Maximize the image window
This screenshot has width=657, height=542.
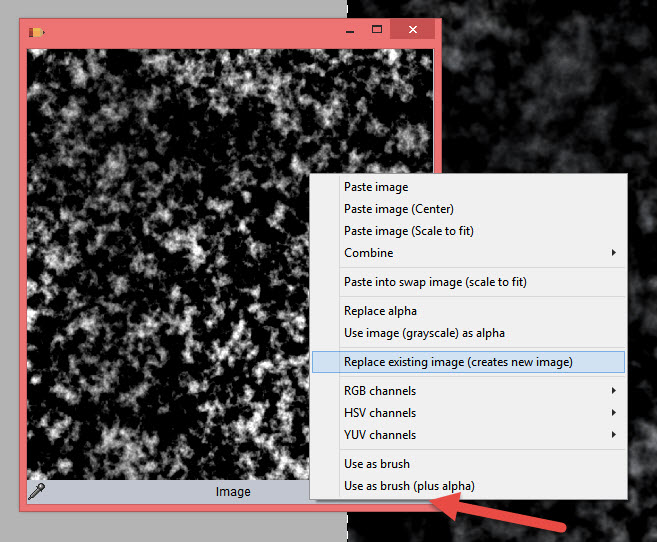tap(377, 31)
